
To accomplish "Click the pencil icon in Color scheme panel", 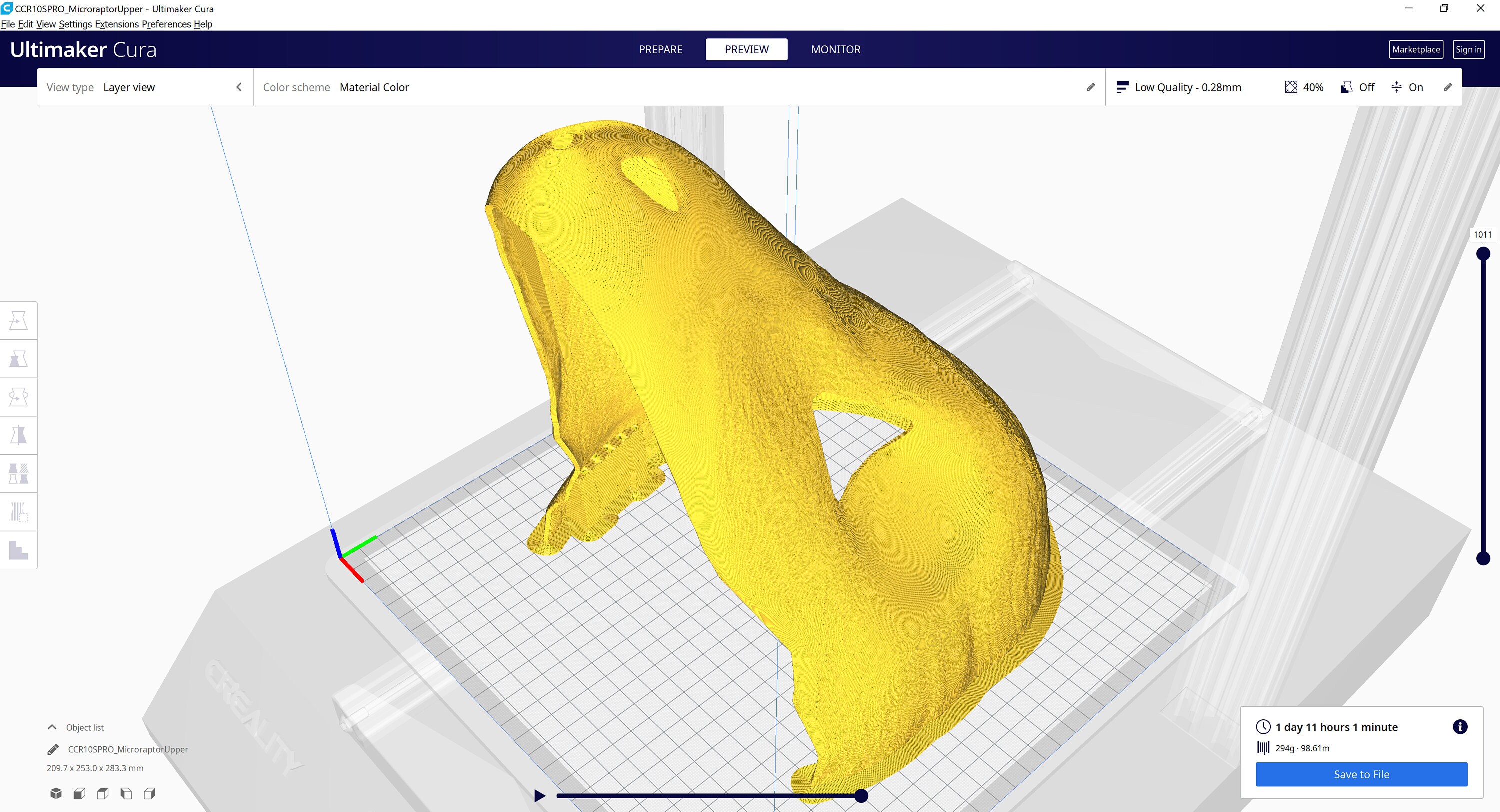I will click(1090, 87).
